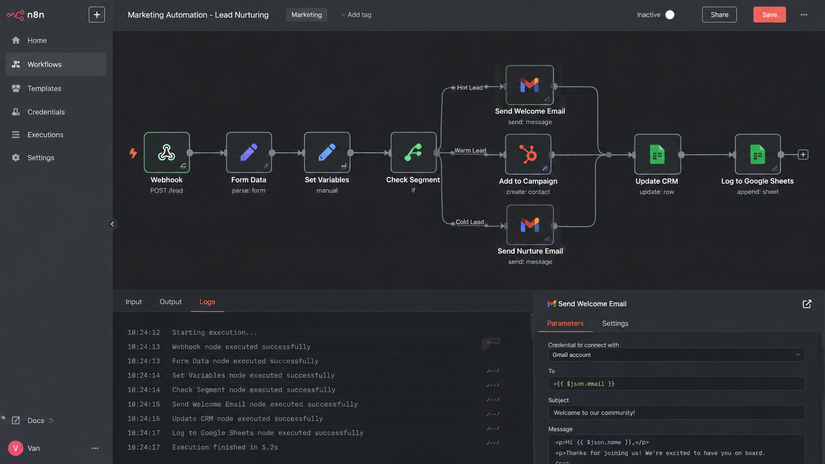Open the workflow more options menu

804,15
